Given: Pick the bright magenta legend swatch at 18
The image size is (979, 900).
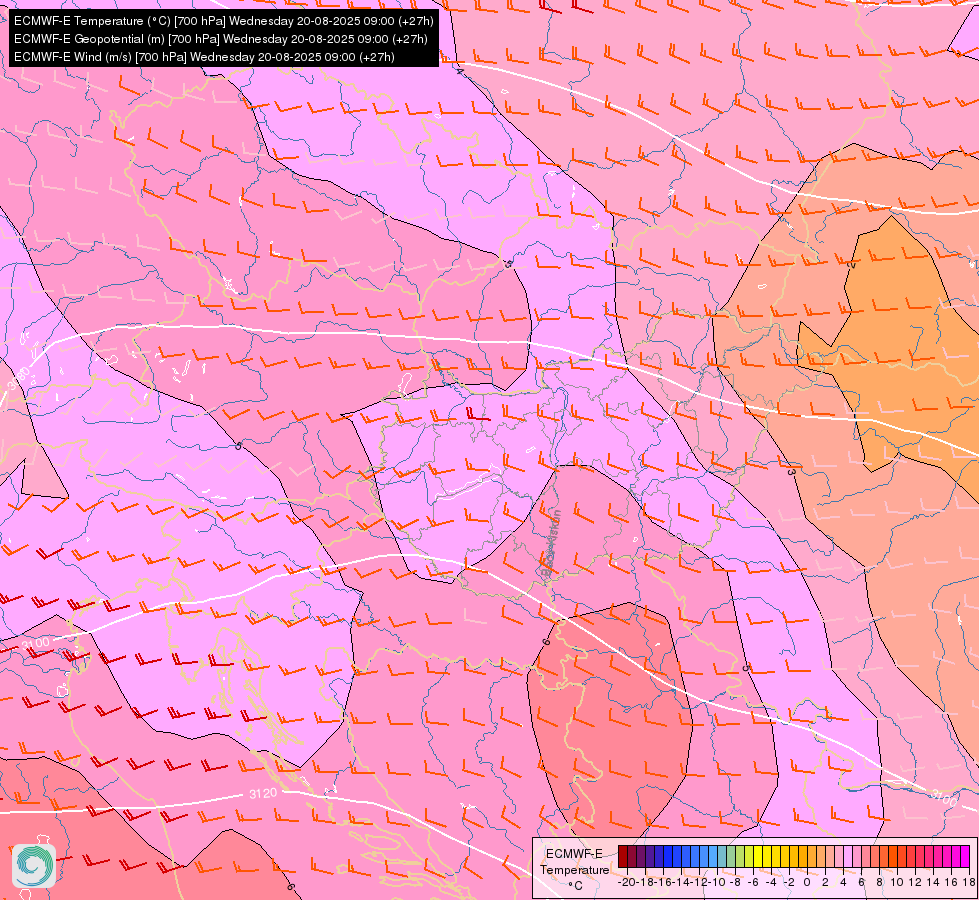Looking at the screenshot, I should point(965,856).
